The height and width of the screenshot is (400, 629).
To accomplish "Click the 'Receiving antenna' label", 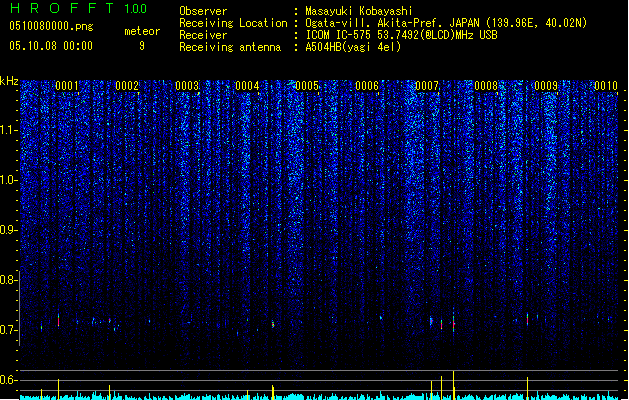I will point(230,47).
